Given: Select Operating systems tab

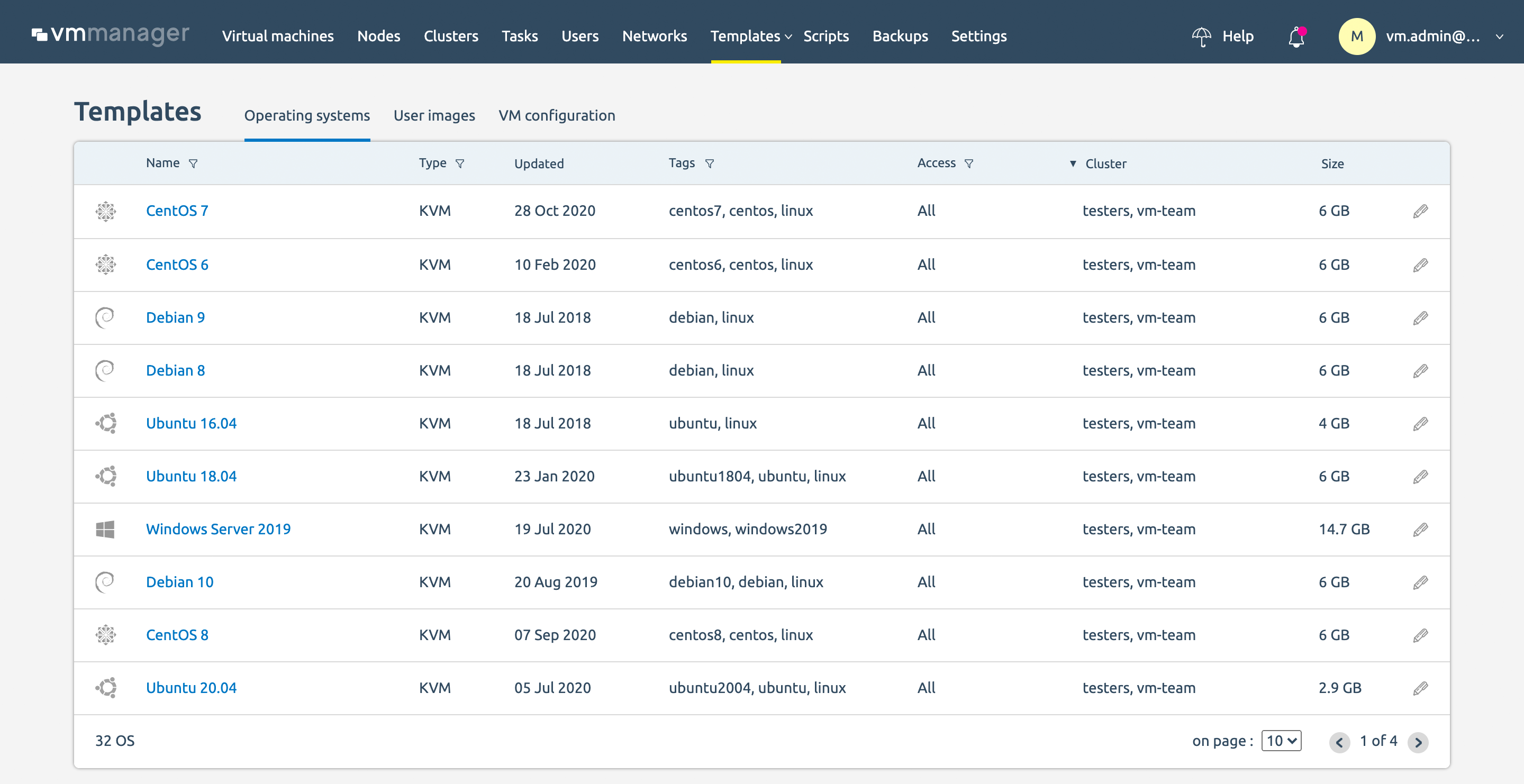Looking at the screenshot, I should (x=307, y=115).
